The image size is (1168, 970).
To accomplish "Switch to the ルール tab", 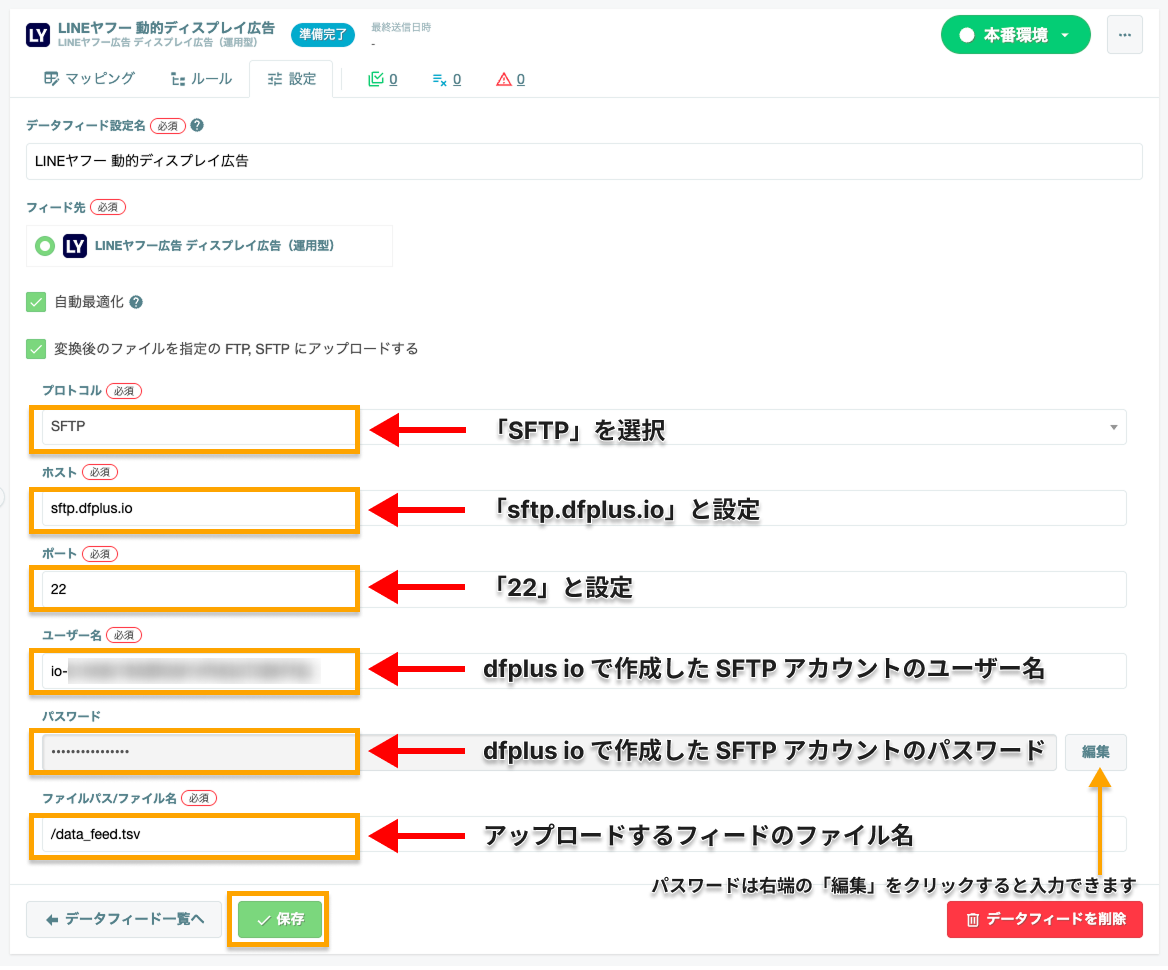I will [x=202, y=79].
